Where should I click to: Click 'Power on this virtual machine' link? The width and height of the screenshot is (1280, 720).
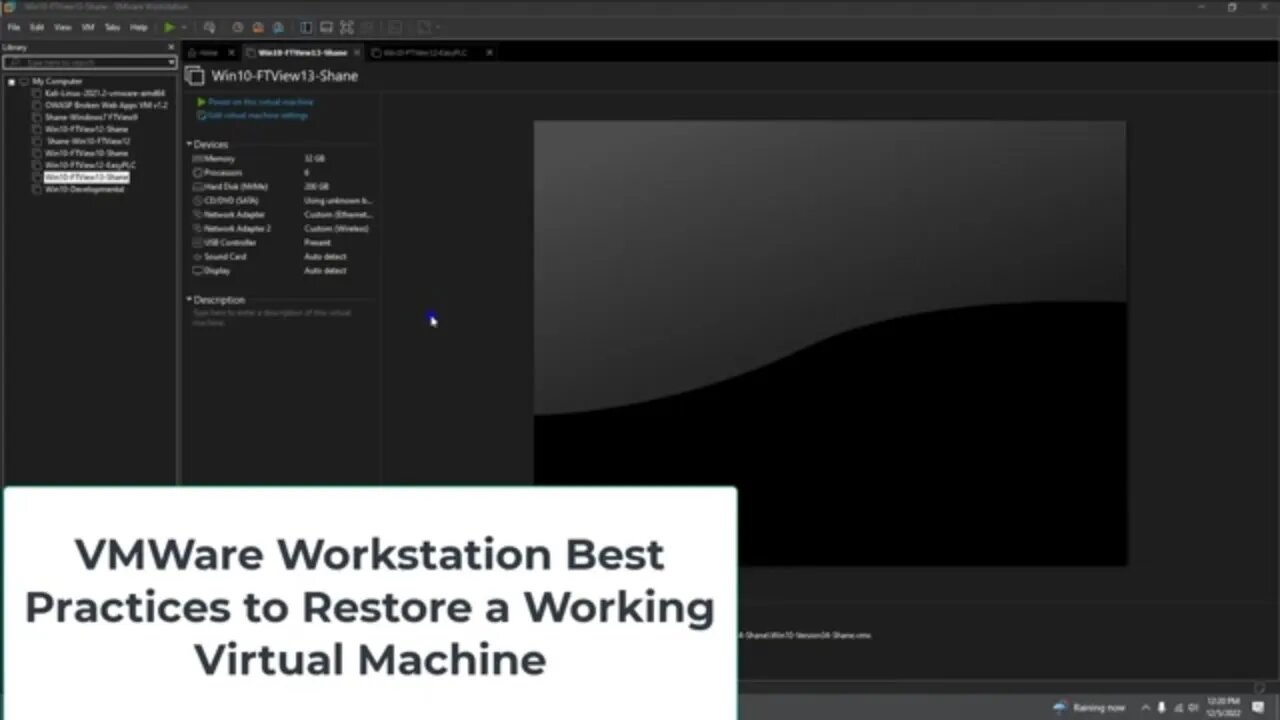click(260, 101)
